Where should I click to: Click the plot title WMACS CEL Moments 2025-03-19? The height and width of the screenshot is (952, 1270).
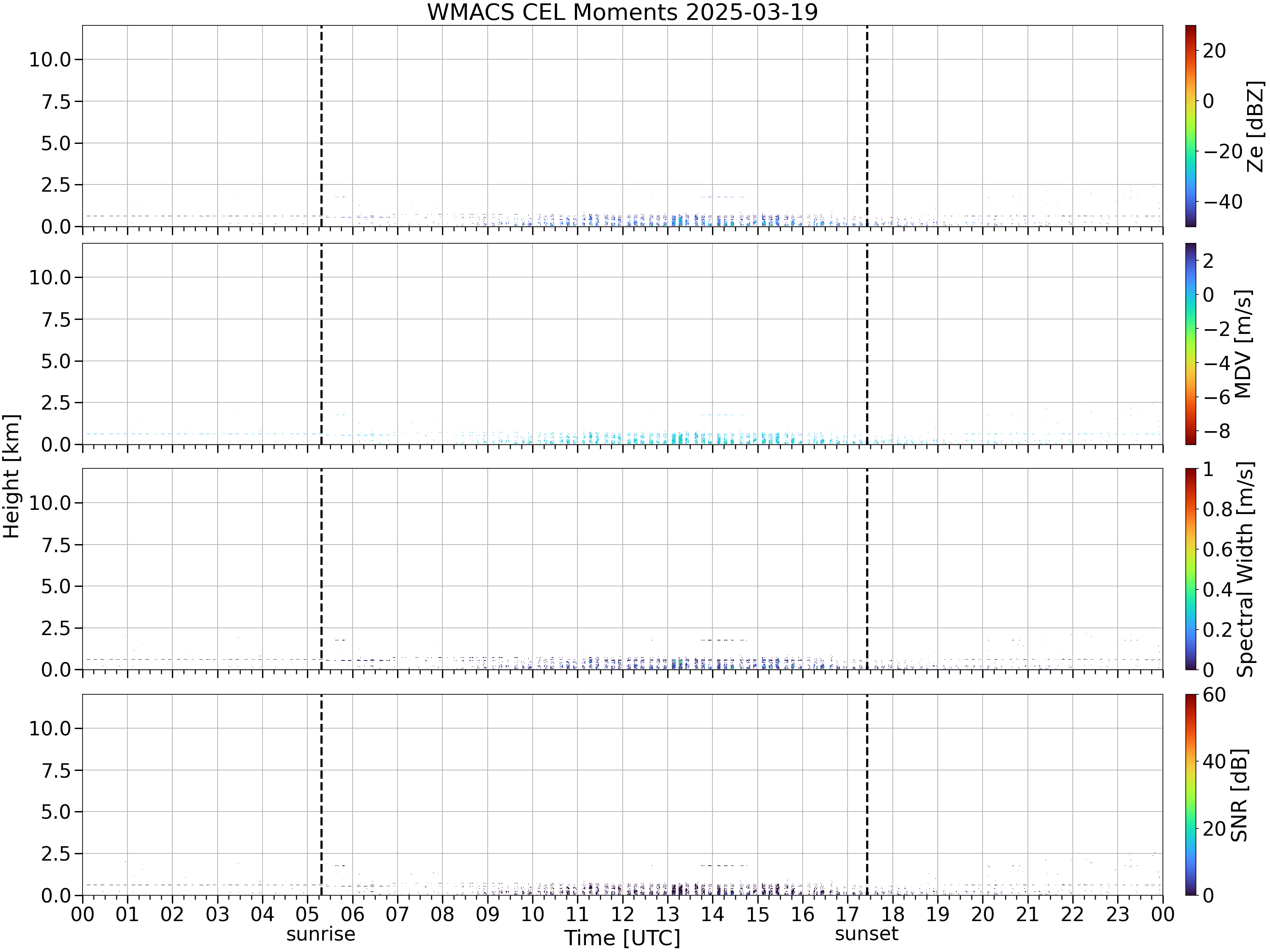622,12
